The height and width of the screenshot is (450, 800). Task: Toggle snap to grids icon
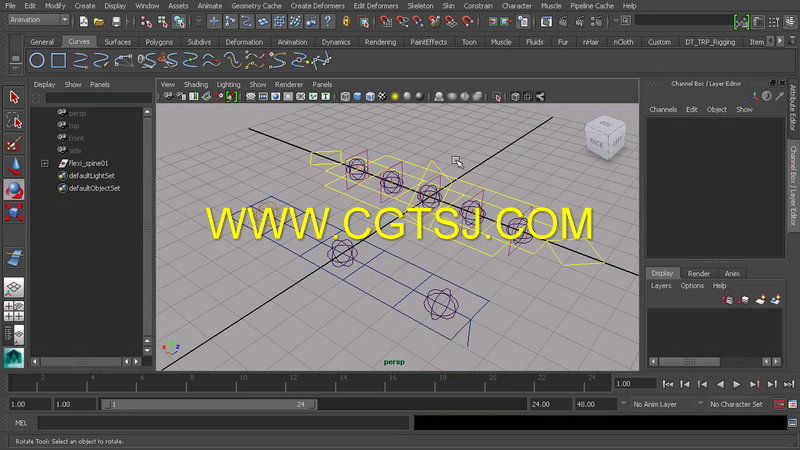click(386, 21)
